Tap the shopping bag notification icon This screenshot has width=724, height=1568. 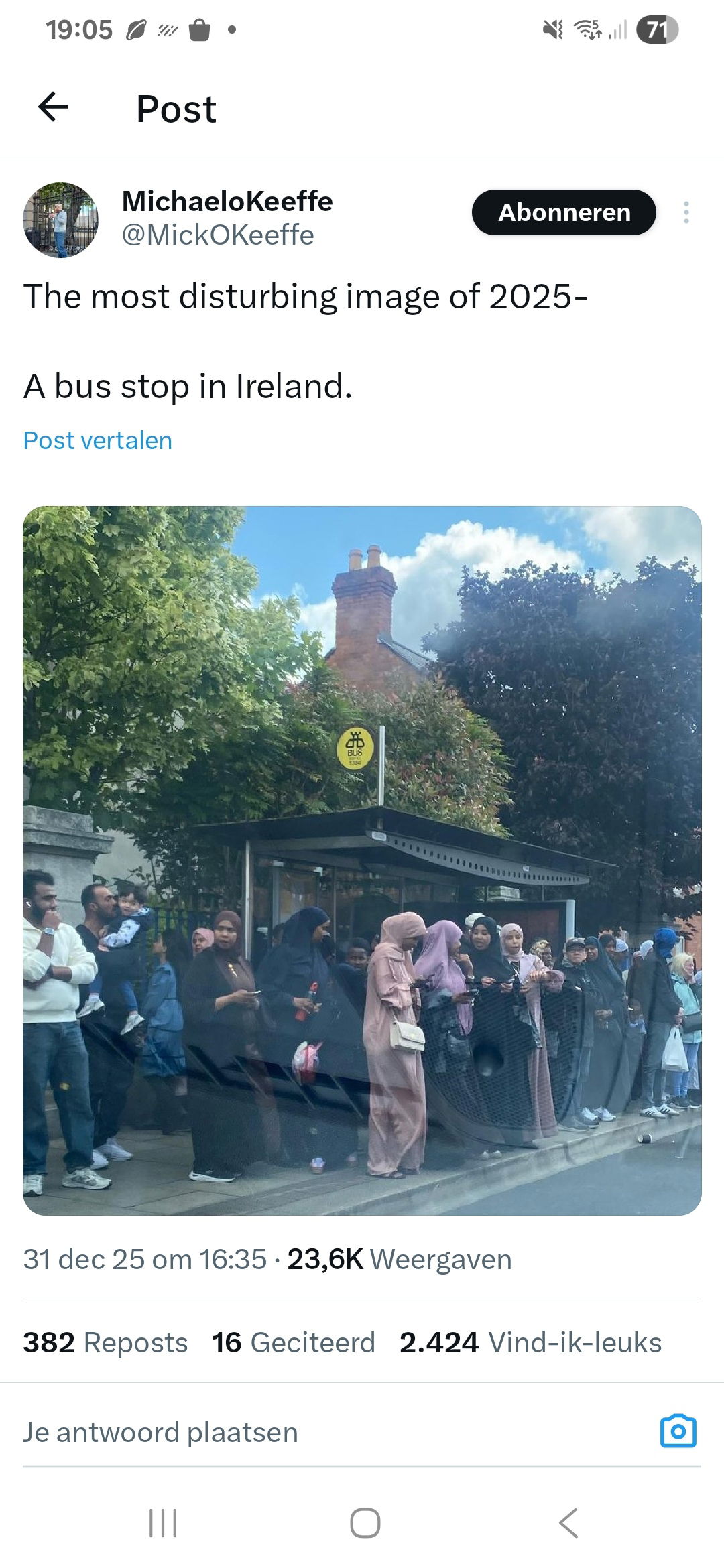[200, 29]
